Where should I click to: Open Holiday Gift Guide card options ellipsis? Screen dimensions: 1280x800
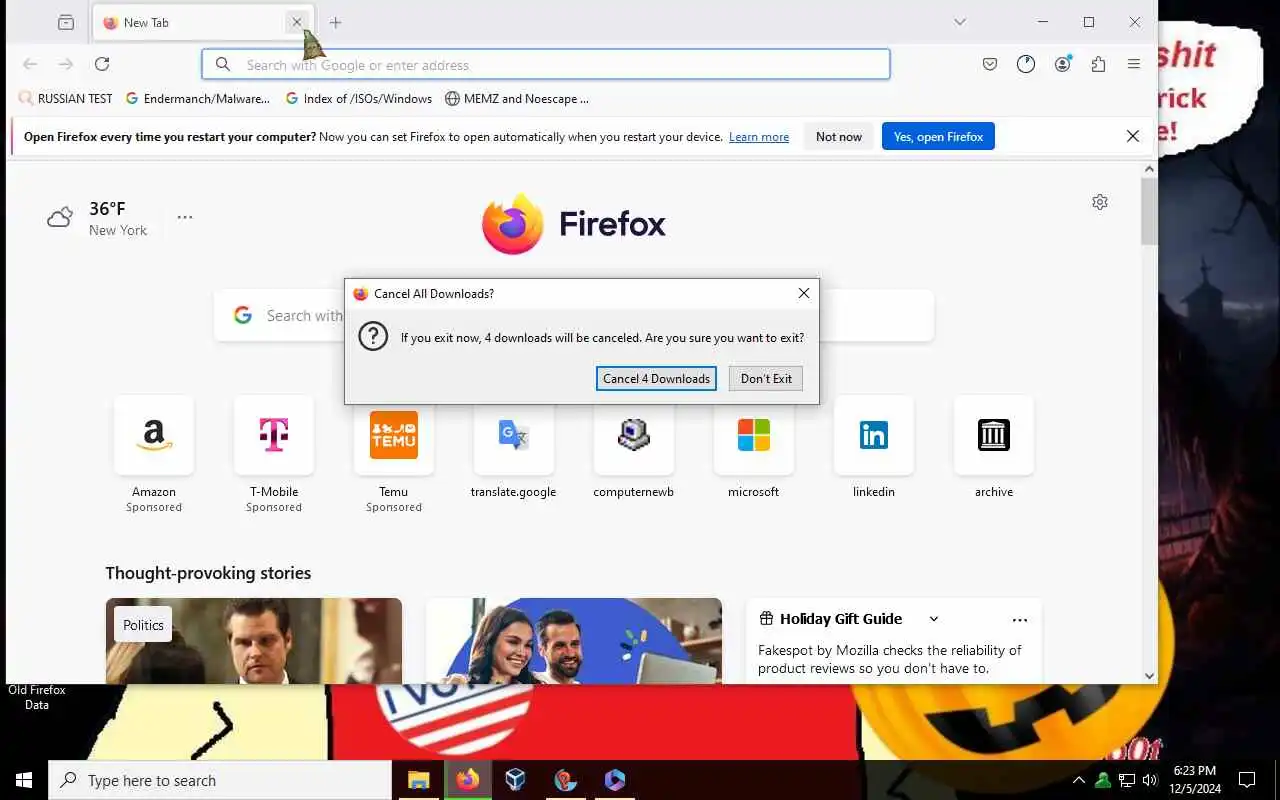pos(1019,619)
